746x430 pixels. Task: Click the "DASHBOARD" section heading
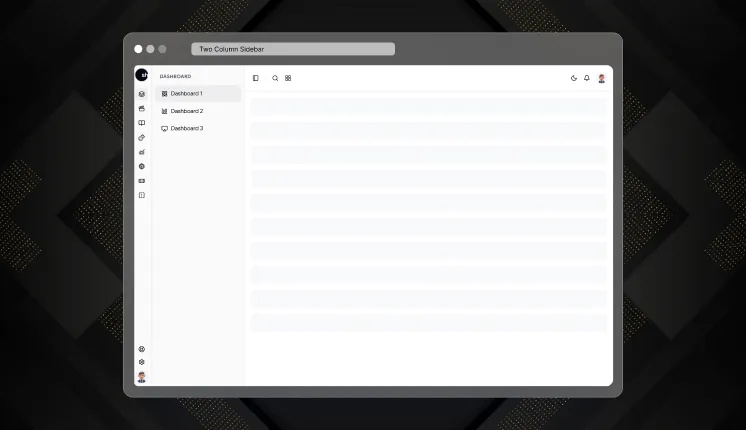pos(176,76)
